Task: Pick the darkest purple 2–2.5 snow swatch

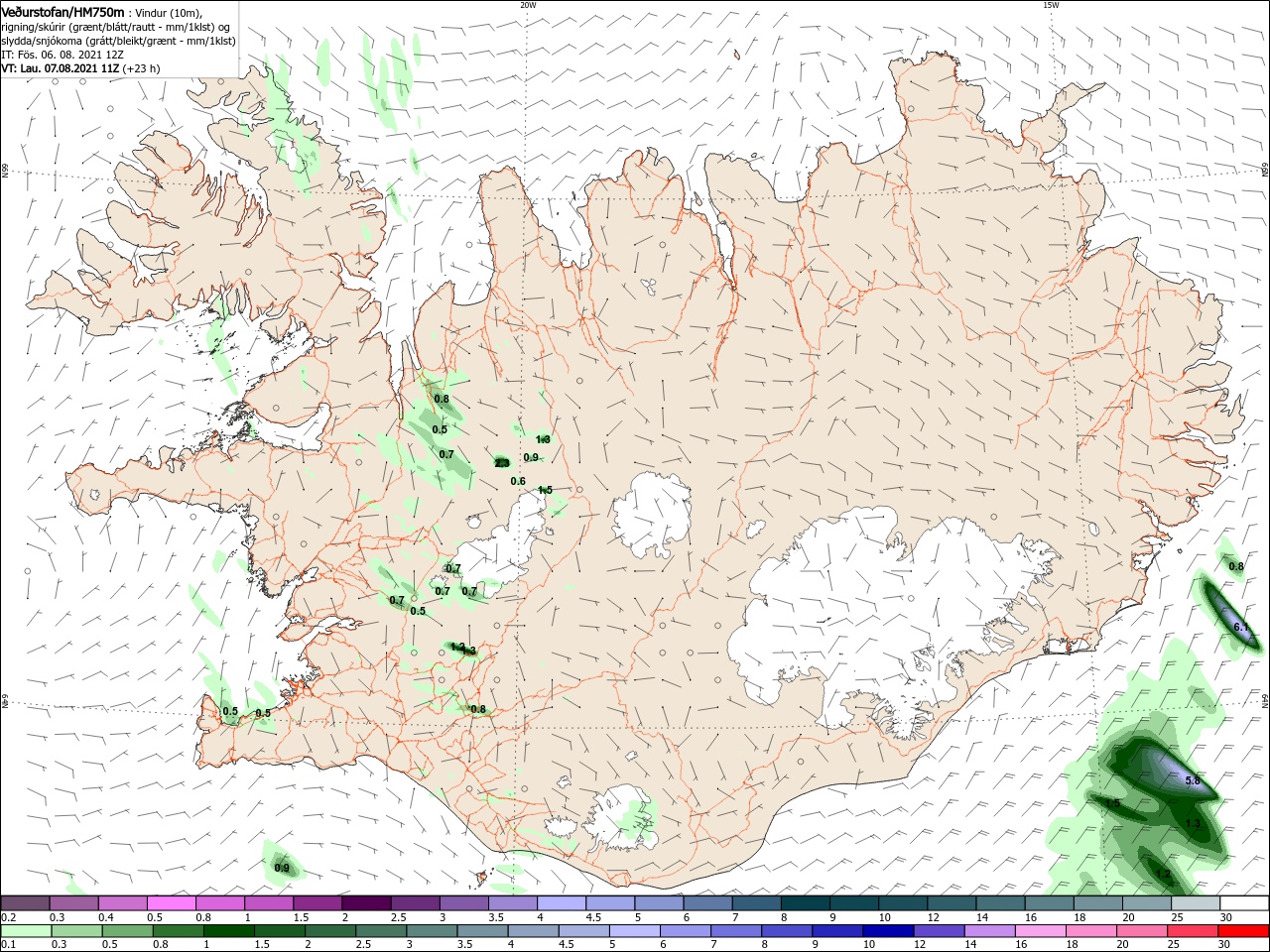Action: (365, 903)
